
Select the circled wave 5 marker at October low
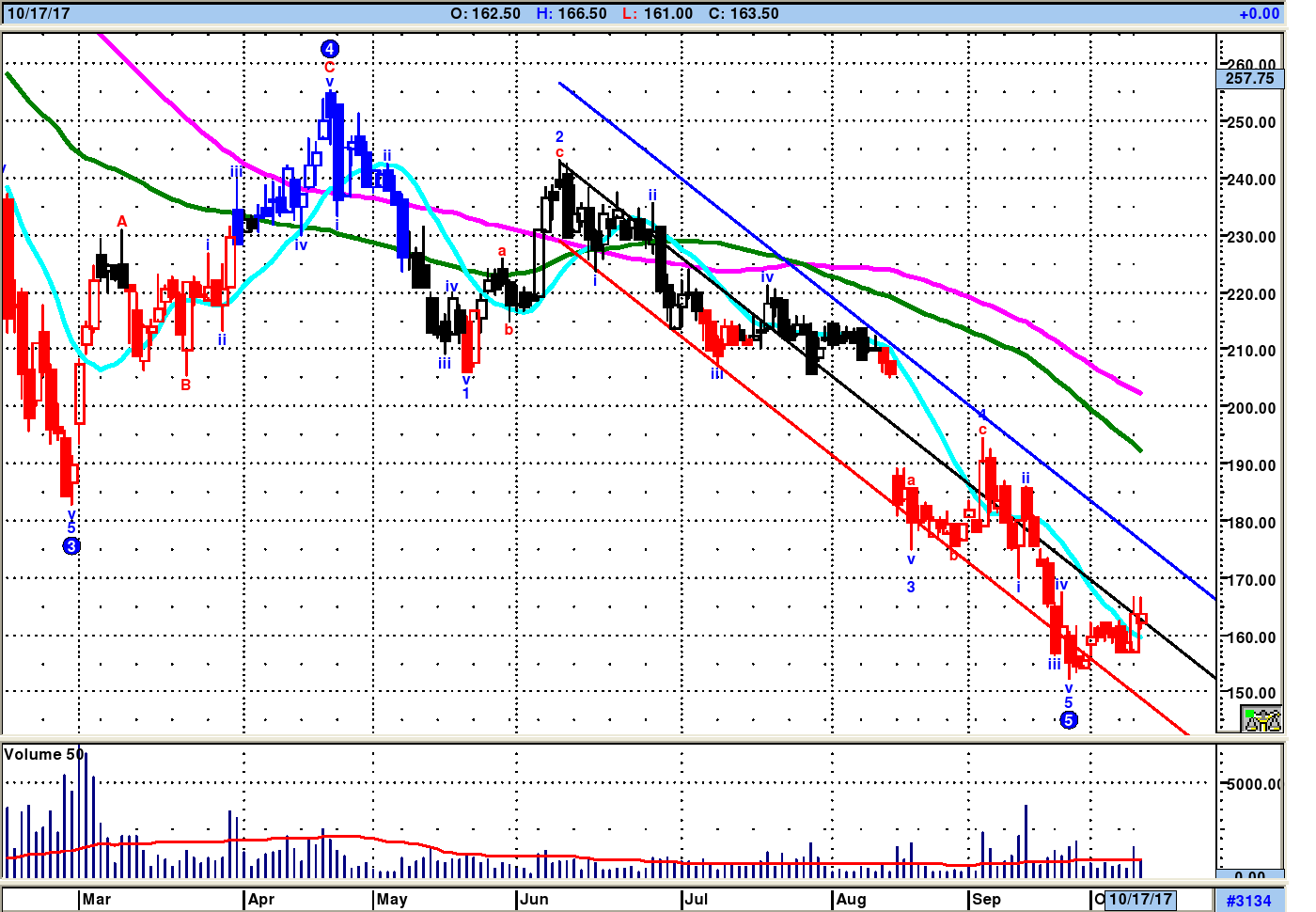(1068, 720)
